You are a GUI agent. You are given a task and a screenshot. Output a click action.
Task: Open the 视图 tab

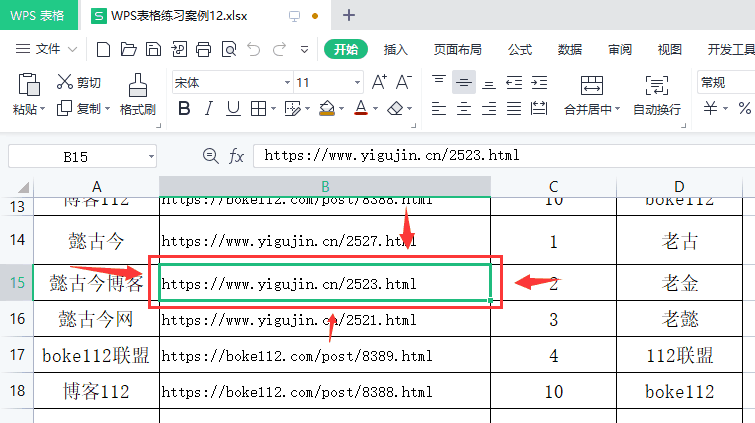coord(670,49)
